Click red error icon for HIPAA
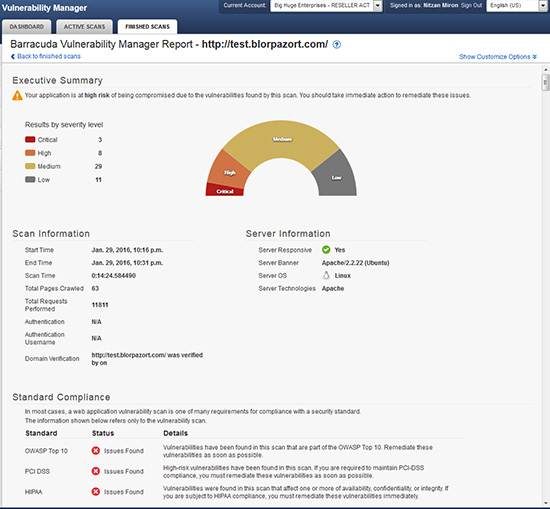 point(95,492)
